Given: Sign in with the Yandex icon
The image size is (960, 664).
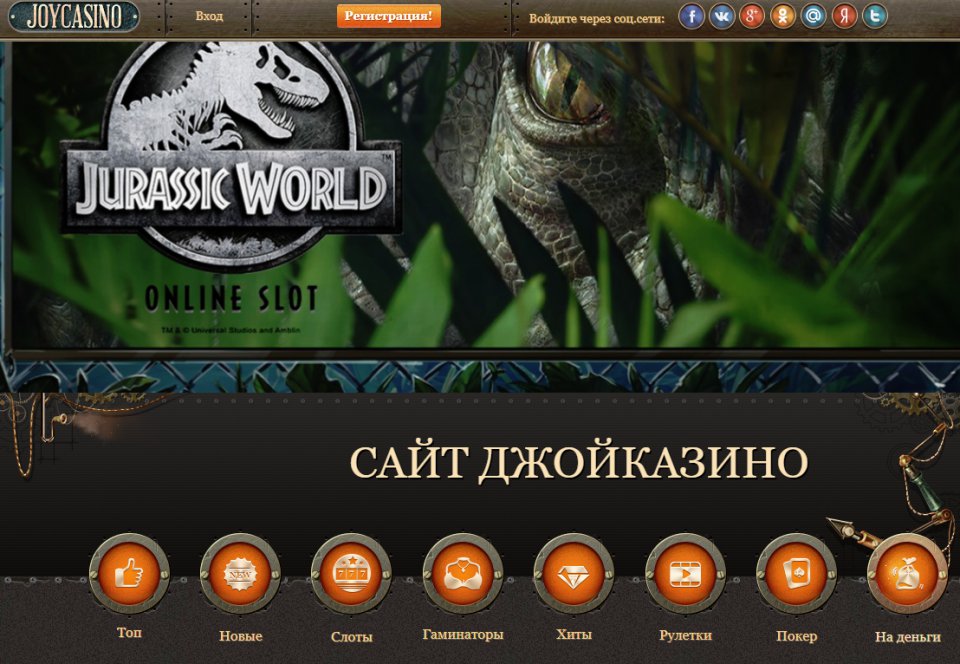Looking at the screenshot, I should (844, 17).
